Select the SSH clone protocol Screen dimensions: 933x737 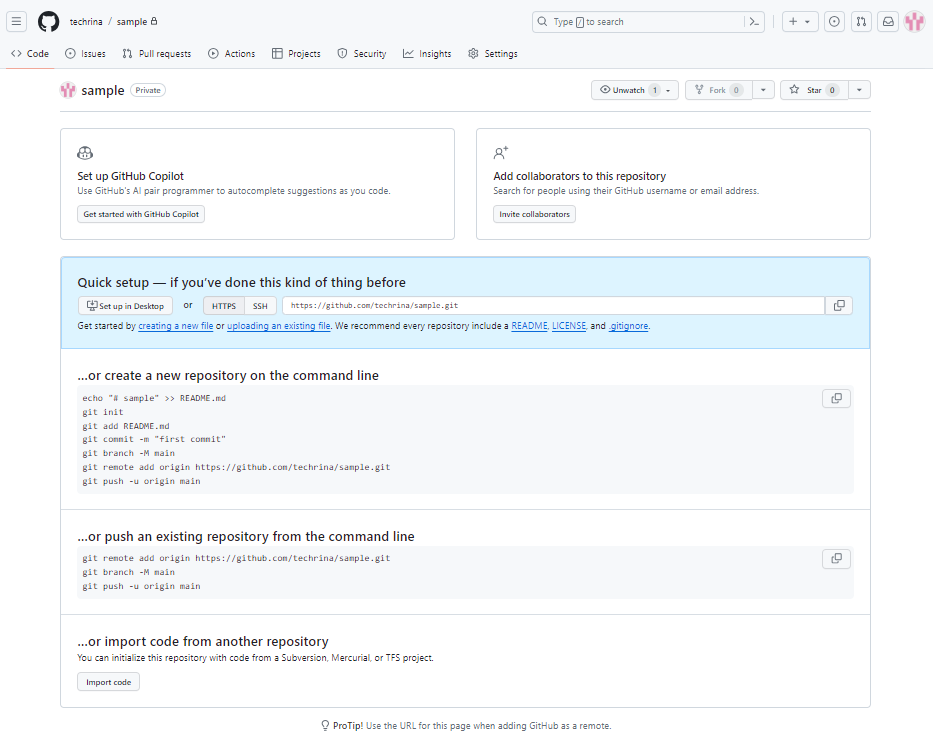coord(260,306)
